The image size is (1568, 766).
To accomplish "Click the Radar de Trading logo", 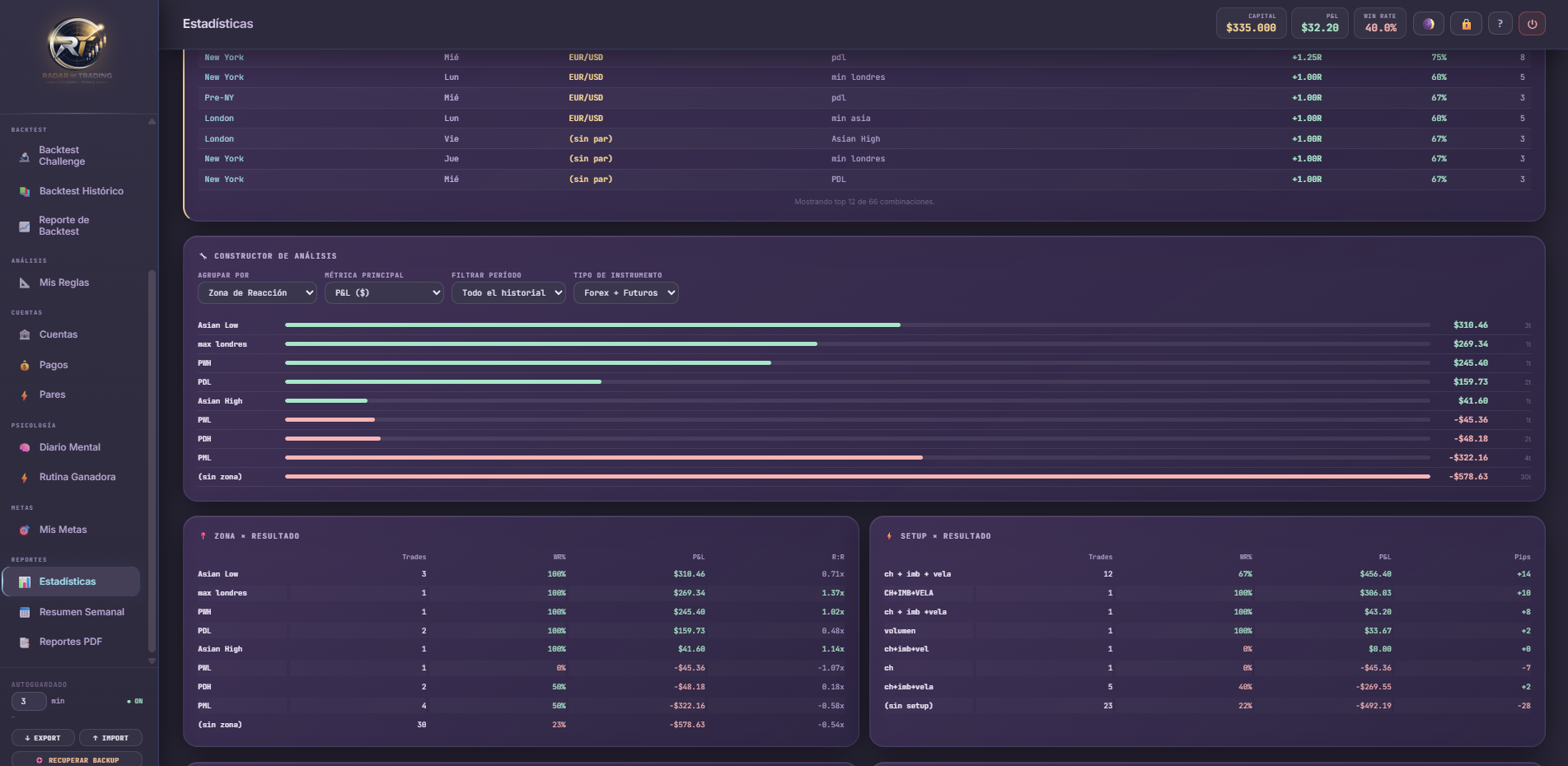I will [77, 50].
